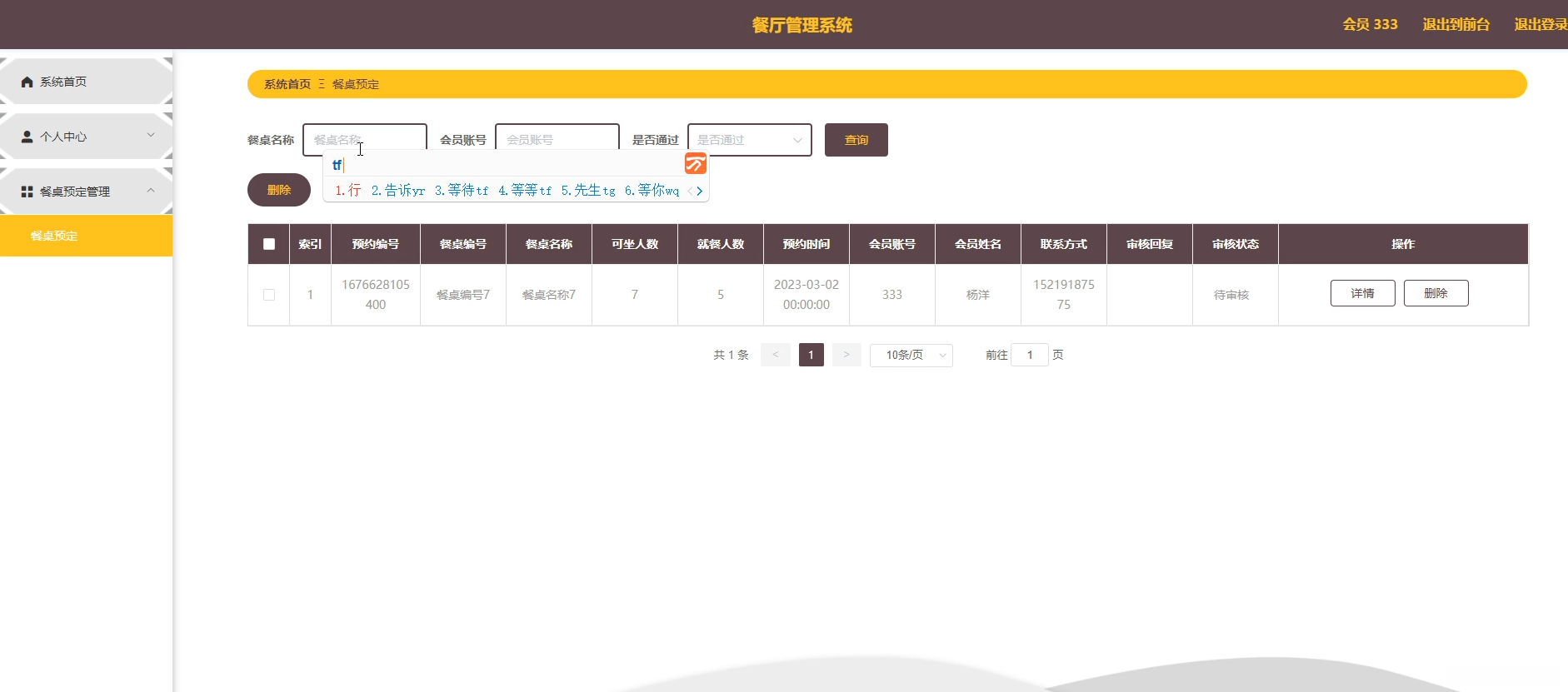Click the brown 删除 batch delete button
Screen dimensions: 1568x692
point(279,190)
